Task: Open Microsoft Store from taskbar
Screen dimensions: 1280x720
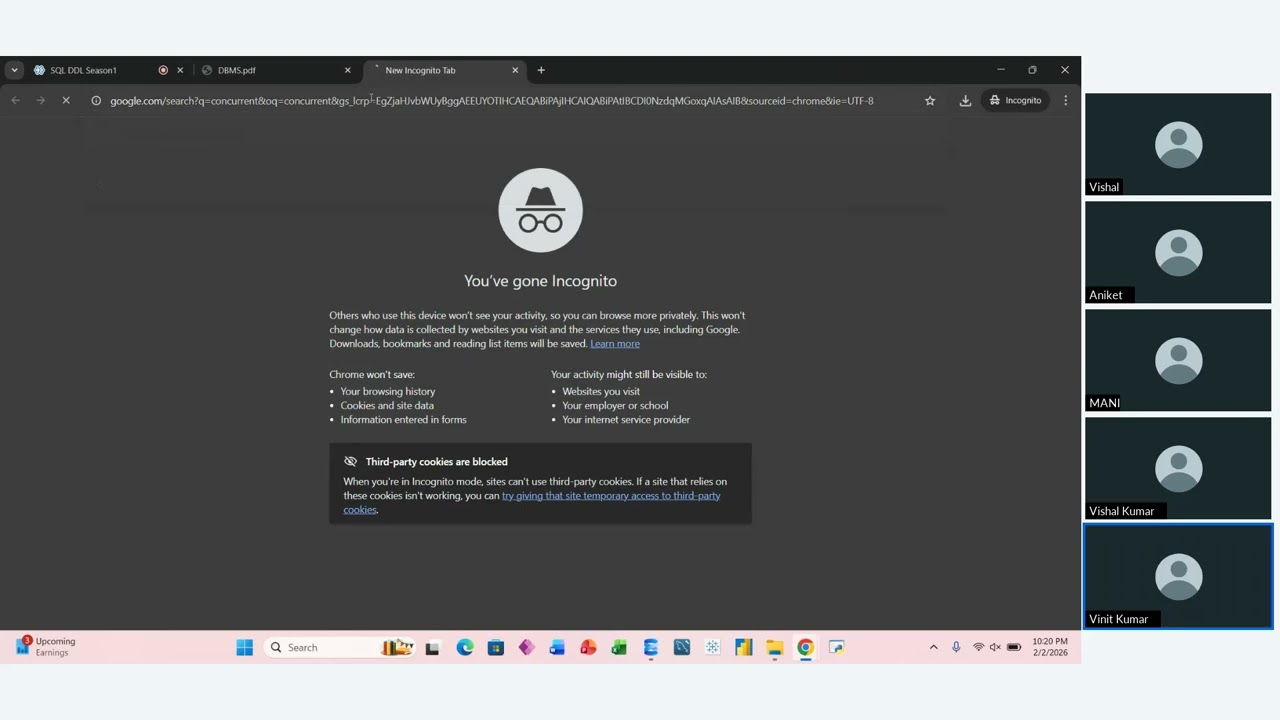Action: (x=495, y=647)
